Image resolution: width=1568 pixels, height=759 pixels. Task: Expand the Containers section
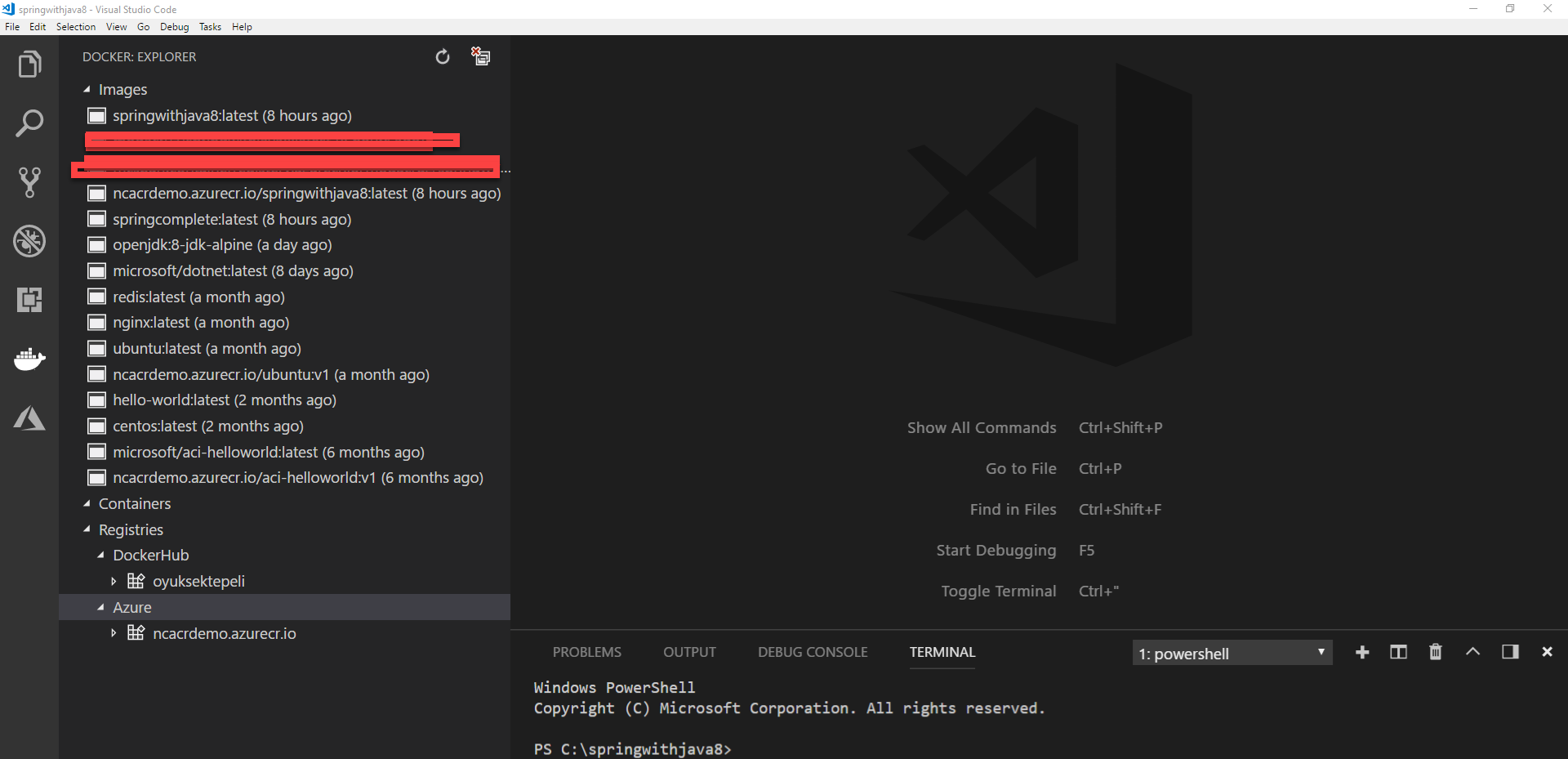(x=87, y=503)
